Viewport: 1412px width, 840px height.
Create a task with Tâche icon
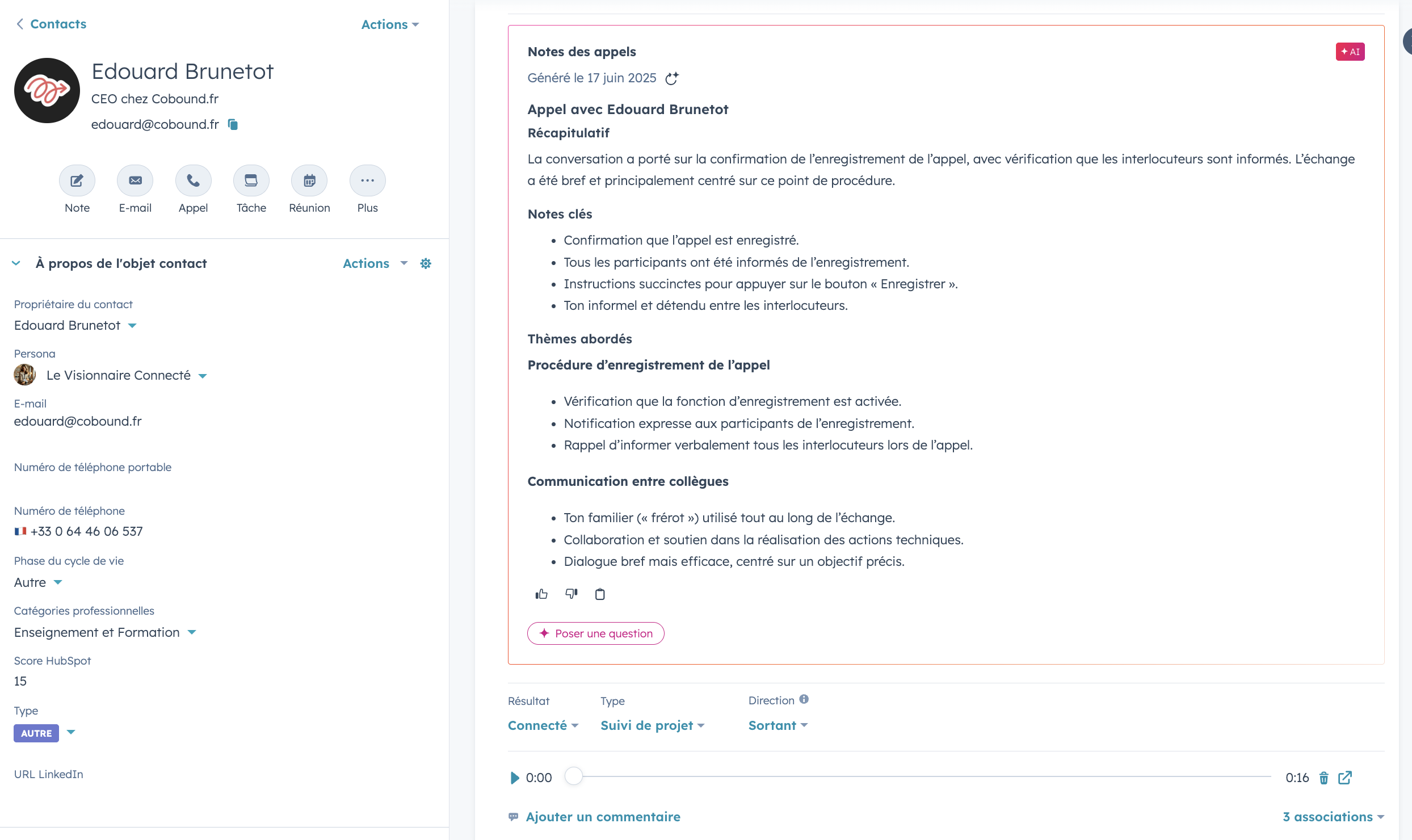pyautogui.click(x=251, y=181)
